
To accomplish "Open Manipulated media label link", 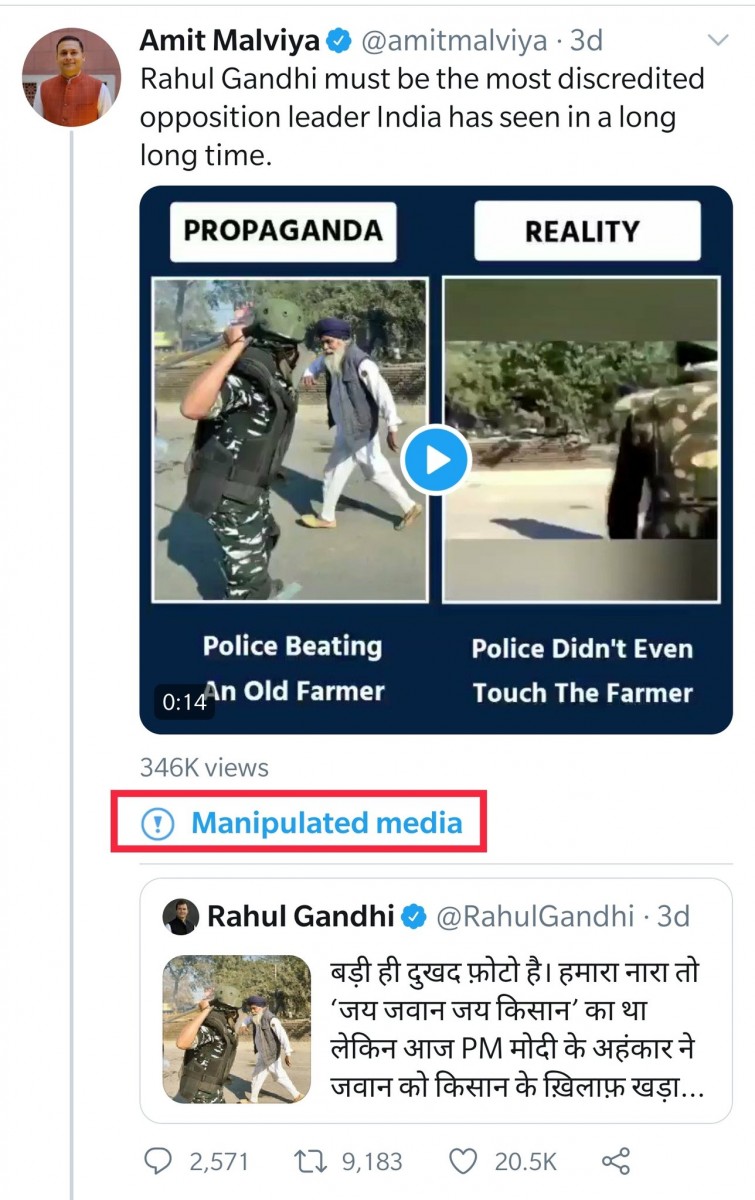I will click(326, 823).
